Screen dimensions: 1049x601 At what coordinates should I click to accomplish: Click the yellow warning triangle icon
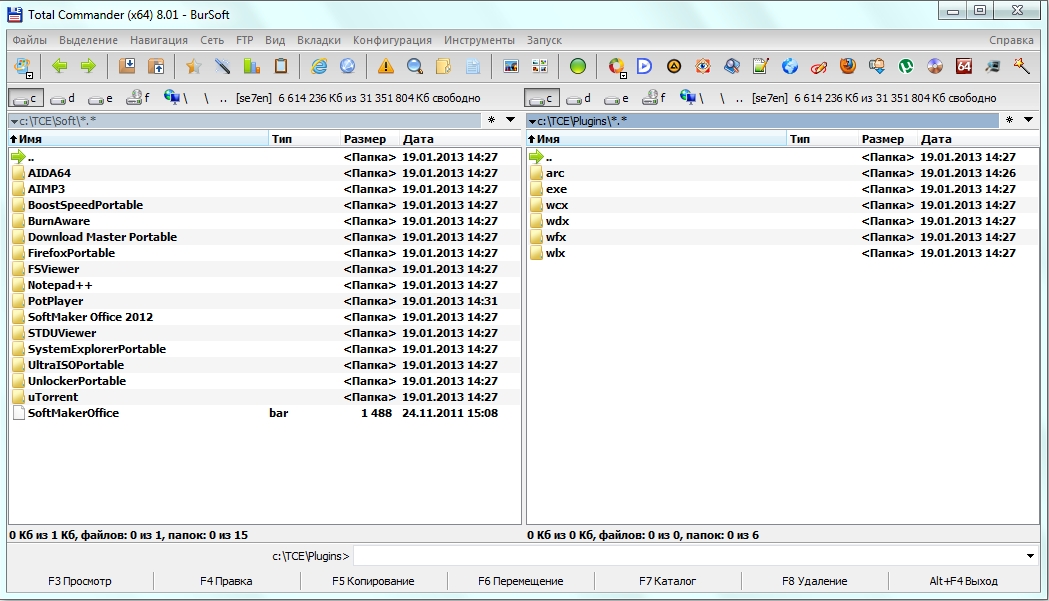385,67
